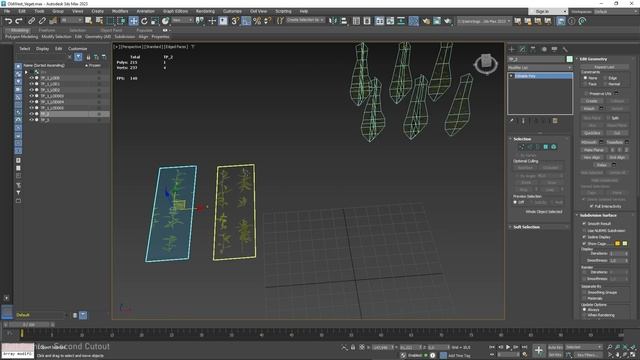
Task: Select Element sub-object level icon
Action: (x=554, y=147)
